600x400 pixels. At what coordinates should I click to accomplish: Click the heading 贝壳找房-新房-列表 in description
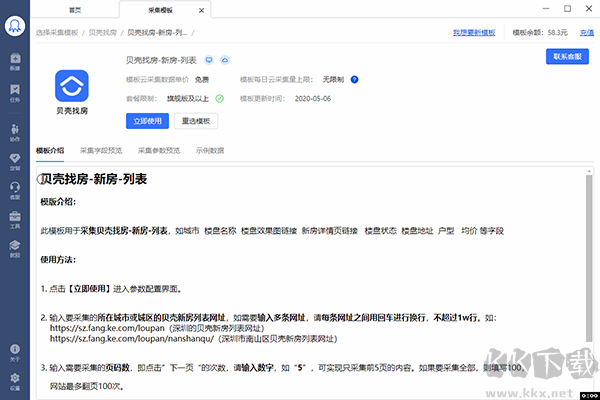(94, 179)
